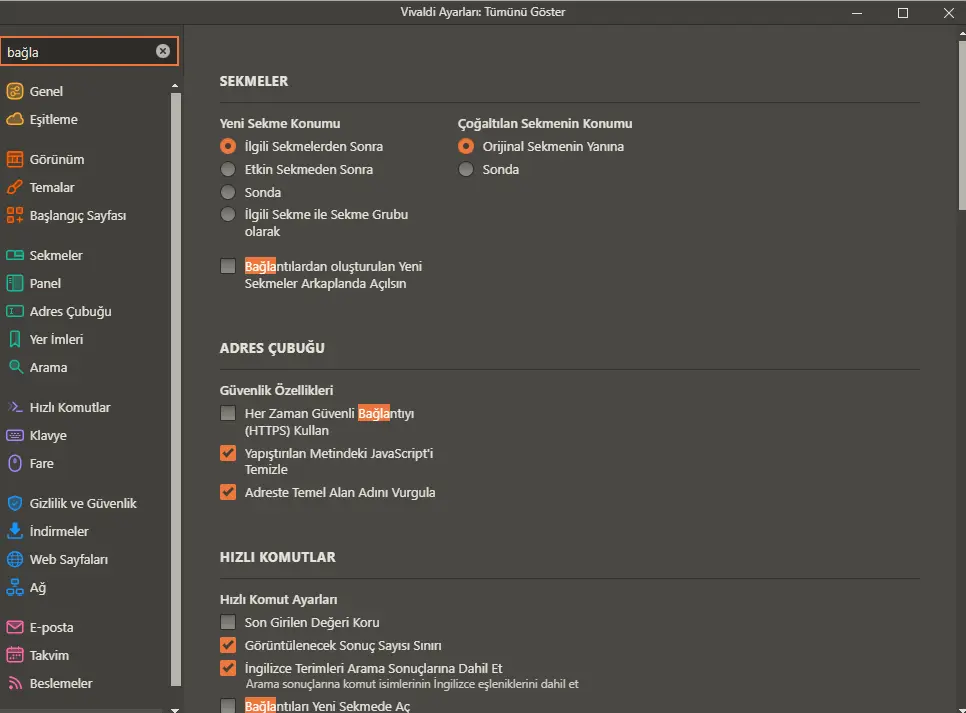The width and height of the screenshot is (966, 713).
Task: Clear the search field with the X icon
Action: click(163, 51)
